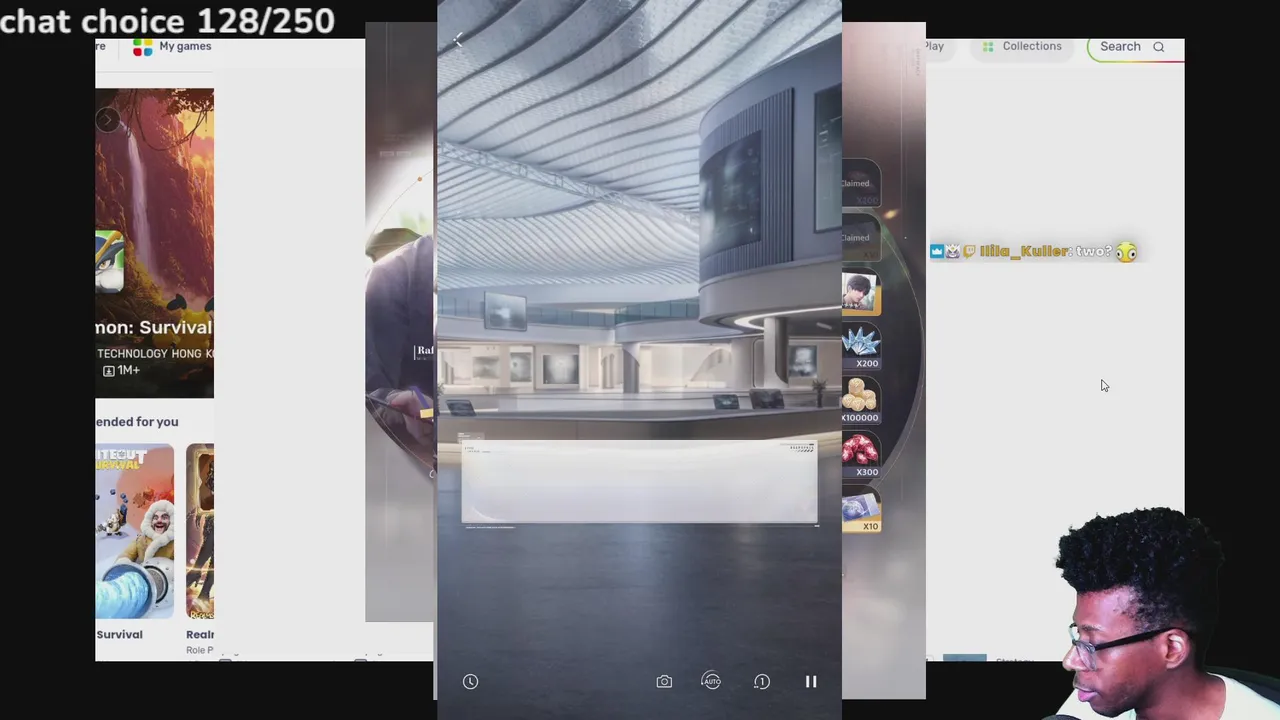This screenshot has width=1280, height=720.
Task: Select the red gems X300 reward
Action: 860,456
